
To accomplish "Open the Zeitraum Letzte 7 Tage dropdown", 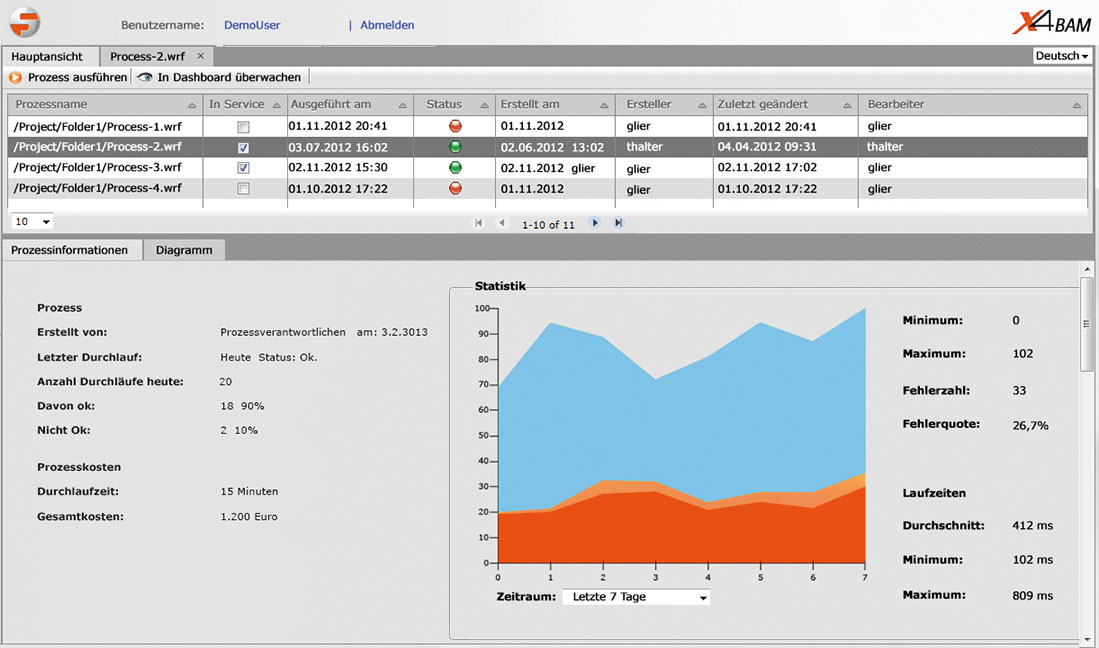I will click(636, 597).
